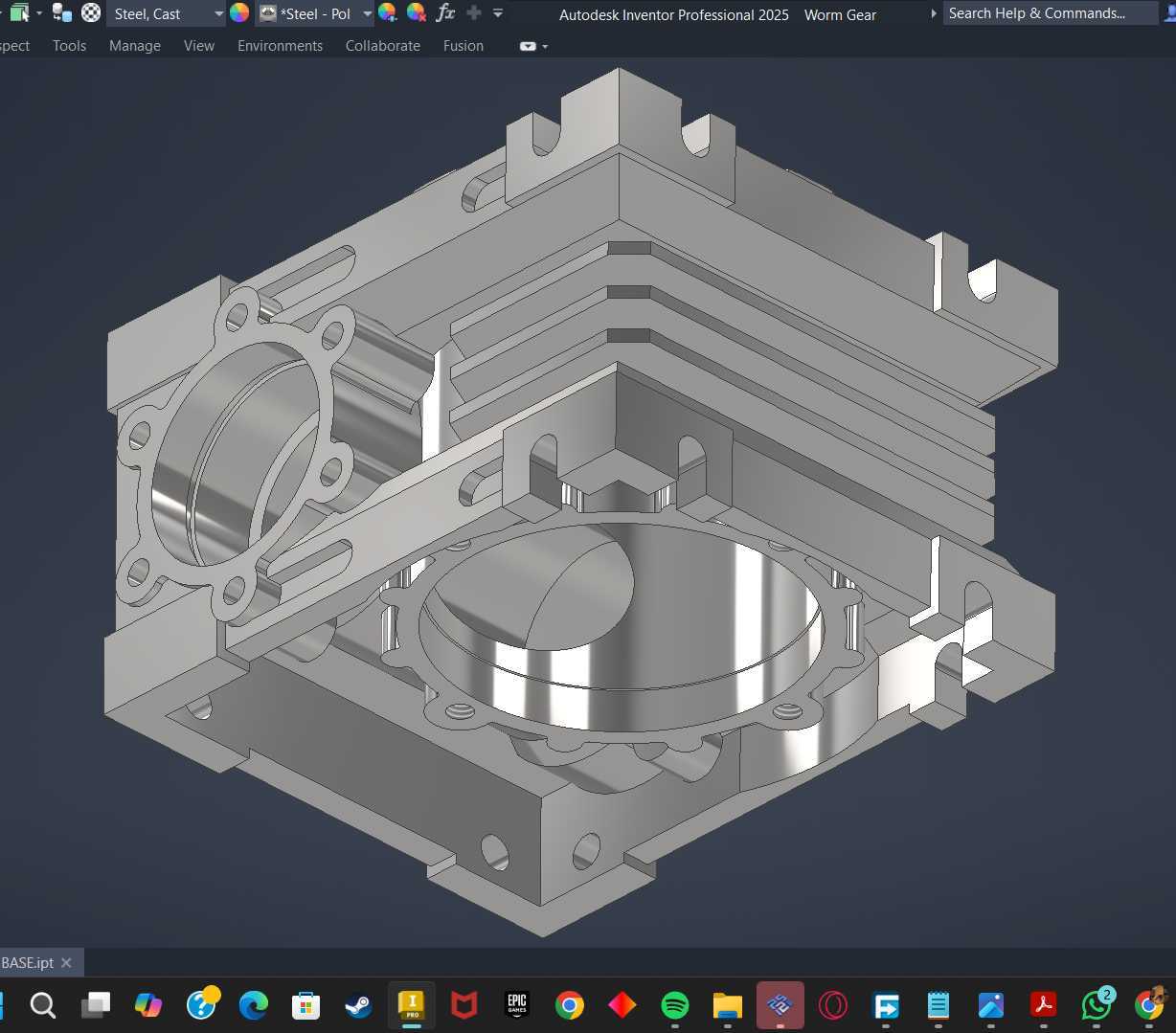Switch to Inventor Pro taskbar icon
The width and height of the screenshot is (1176, 1033).
(x=412, y=1005)
